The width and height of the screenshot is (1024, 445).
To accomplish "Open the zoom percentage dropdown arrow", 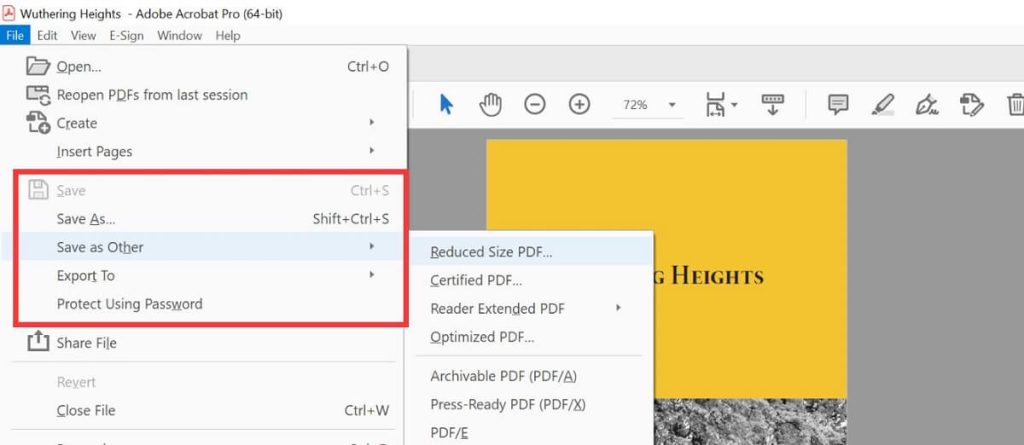I will point(672,105).
